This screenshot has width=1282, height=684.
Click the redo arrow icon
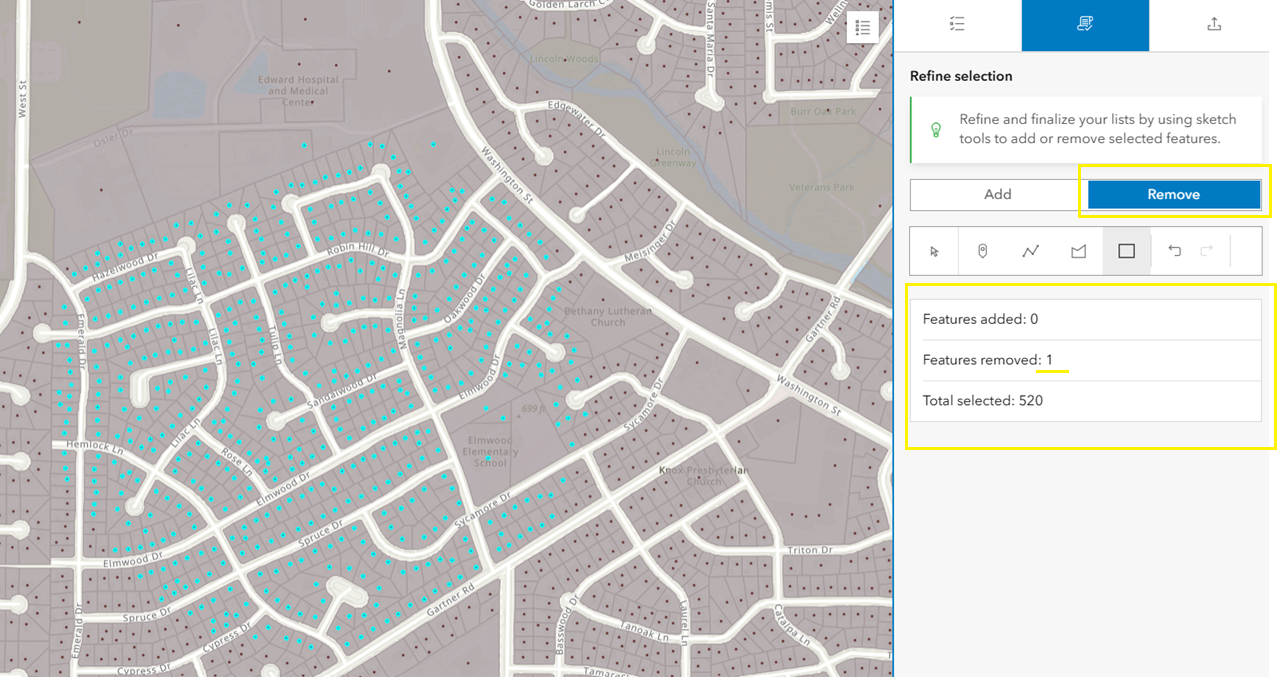(1207, 251)
